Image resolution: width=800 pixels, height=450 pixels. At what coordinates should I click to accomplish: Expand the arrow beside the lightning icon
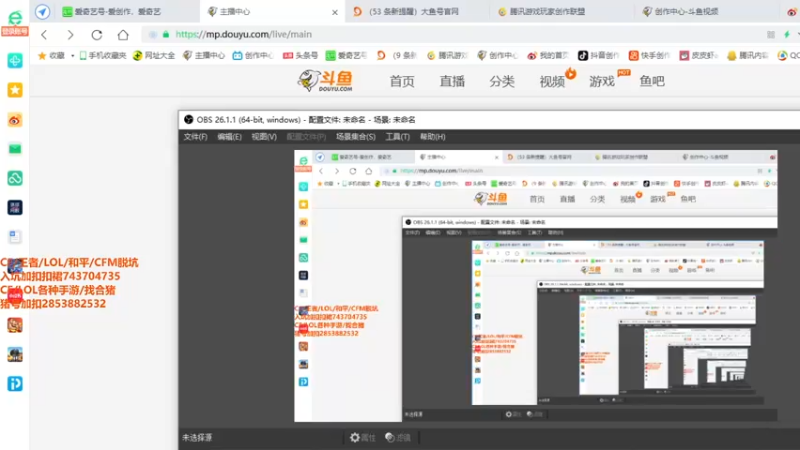coord(797,35)
